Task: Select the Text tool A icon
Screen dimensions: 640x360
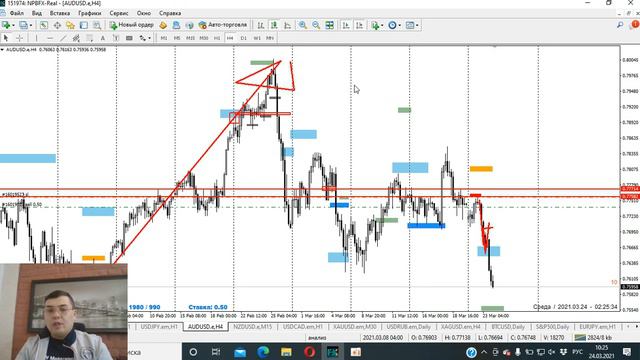Action: coord(102,38)
